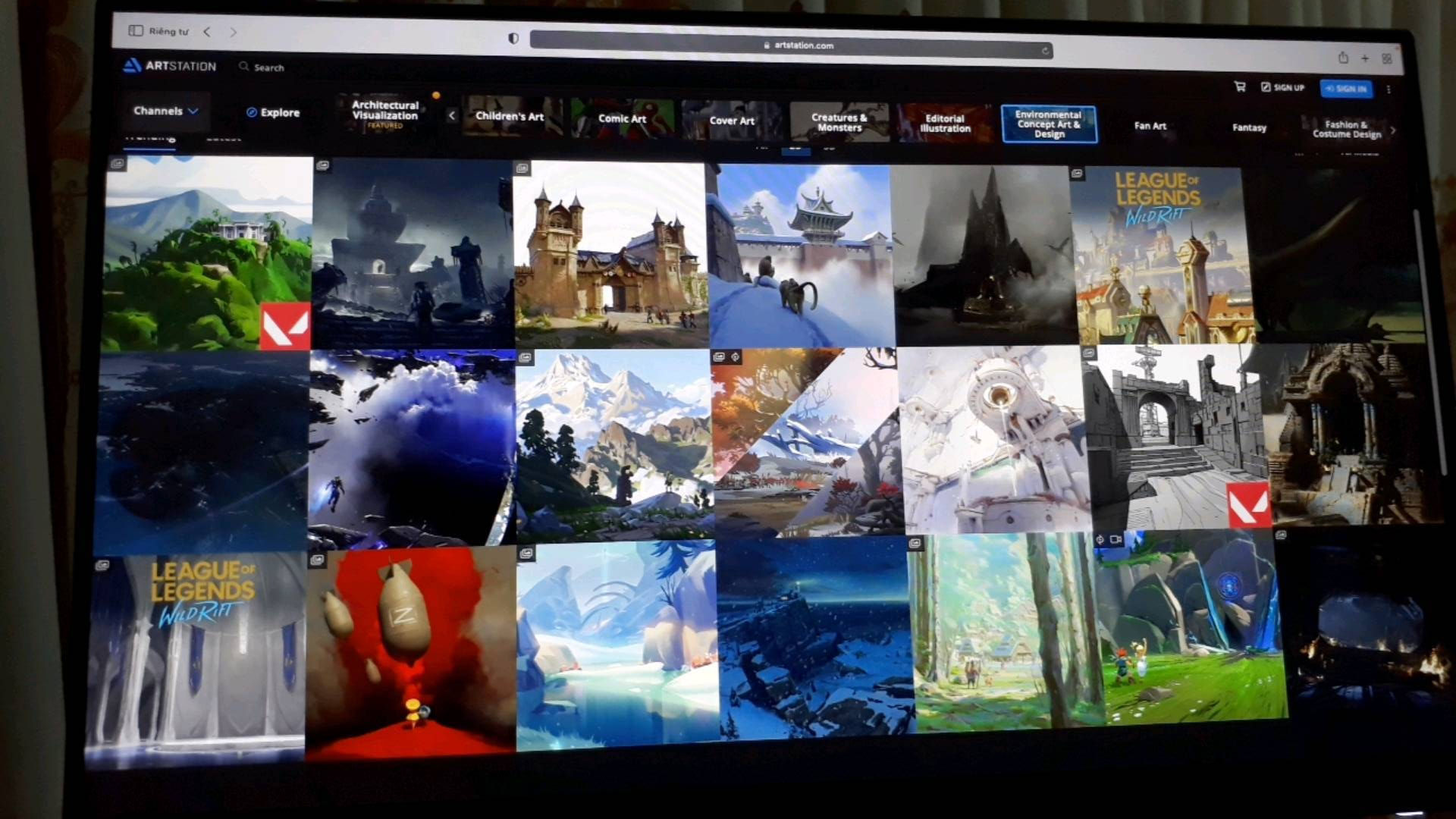1456x819 pixels.
Task: Click the Search field
Action: [x=262, y=67]
